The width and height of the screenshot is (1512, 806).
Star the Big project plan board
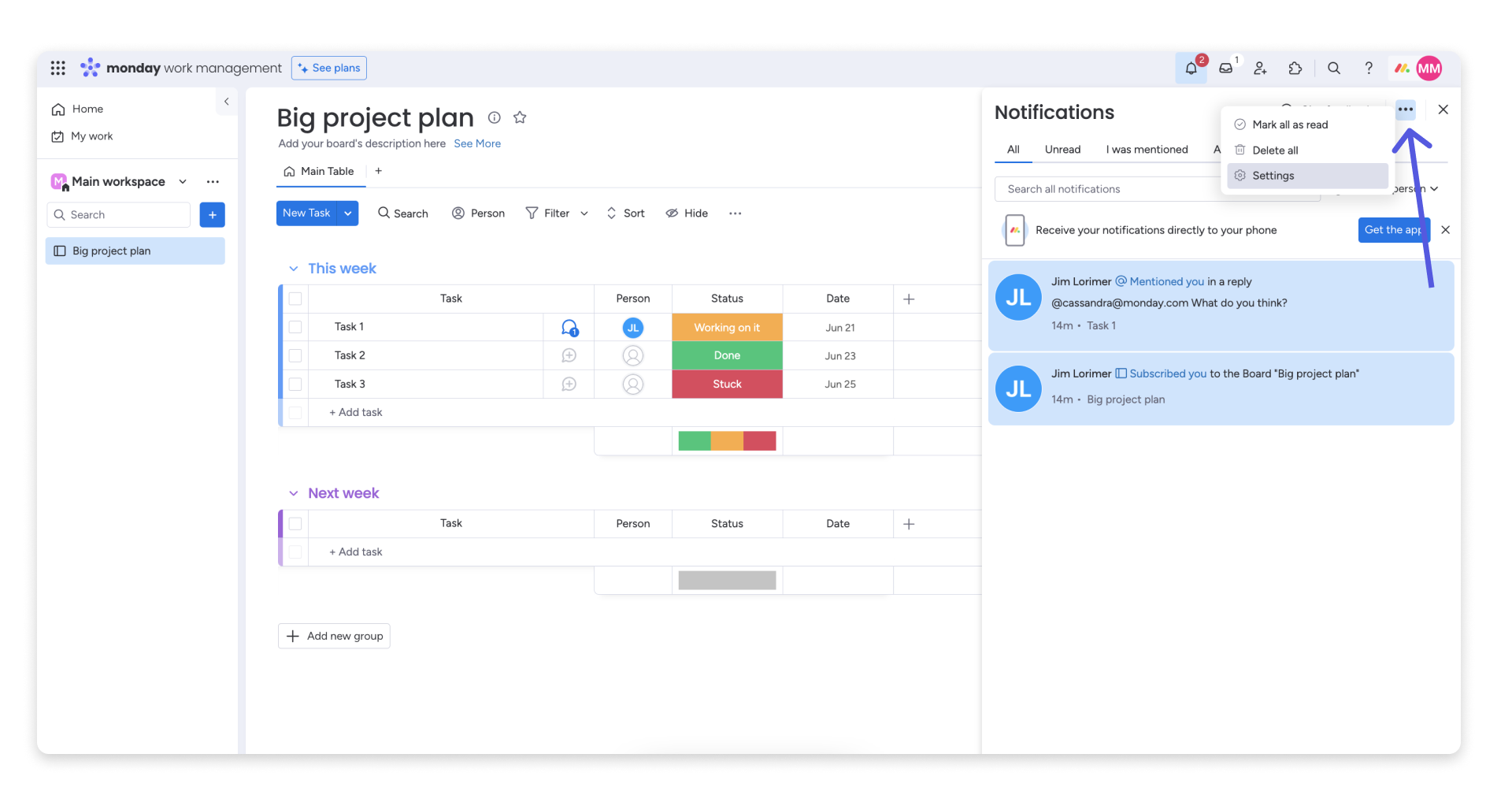[520, 117]
